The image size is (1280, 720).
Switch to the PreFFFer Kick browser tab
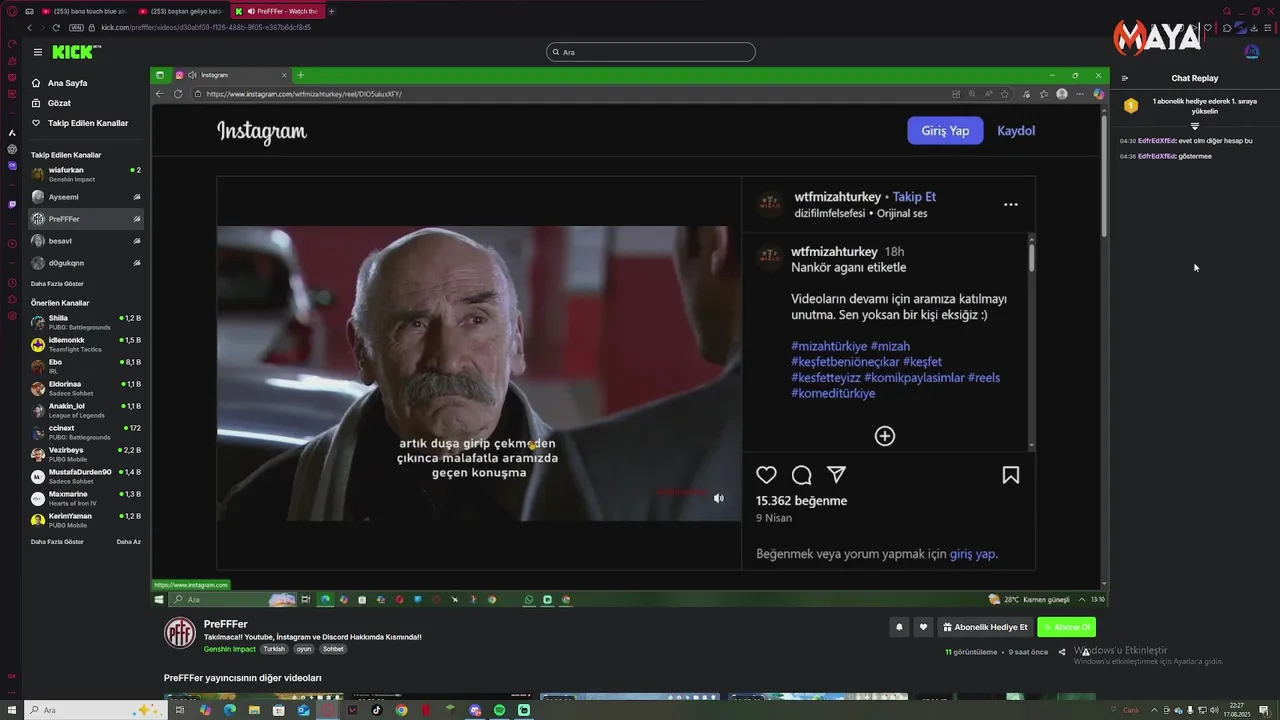click(279, 11)
